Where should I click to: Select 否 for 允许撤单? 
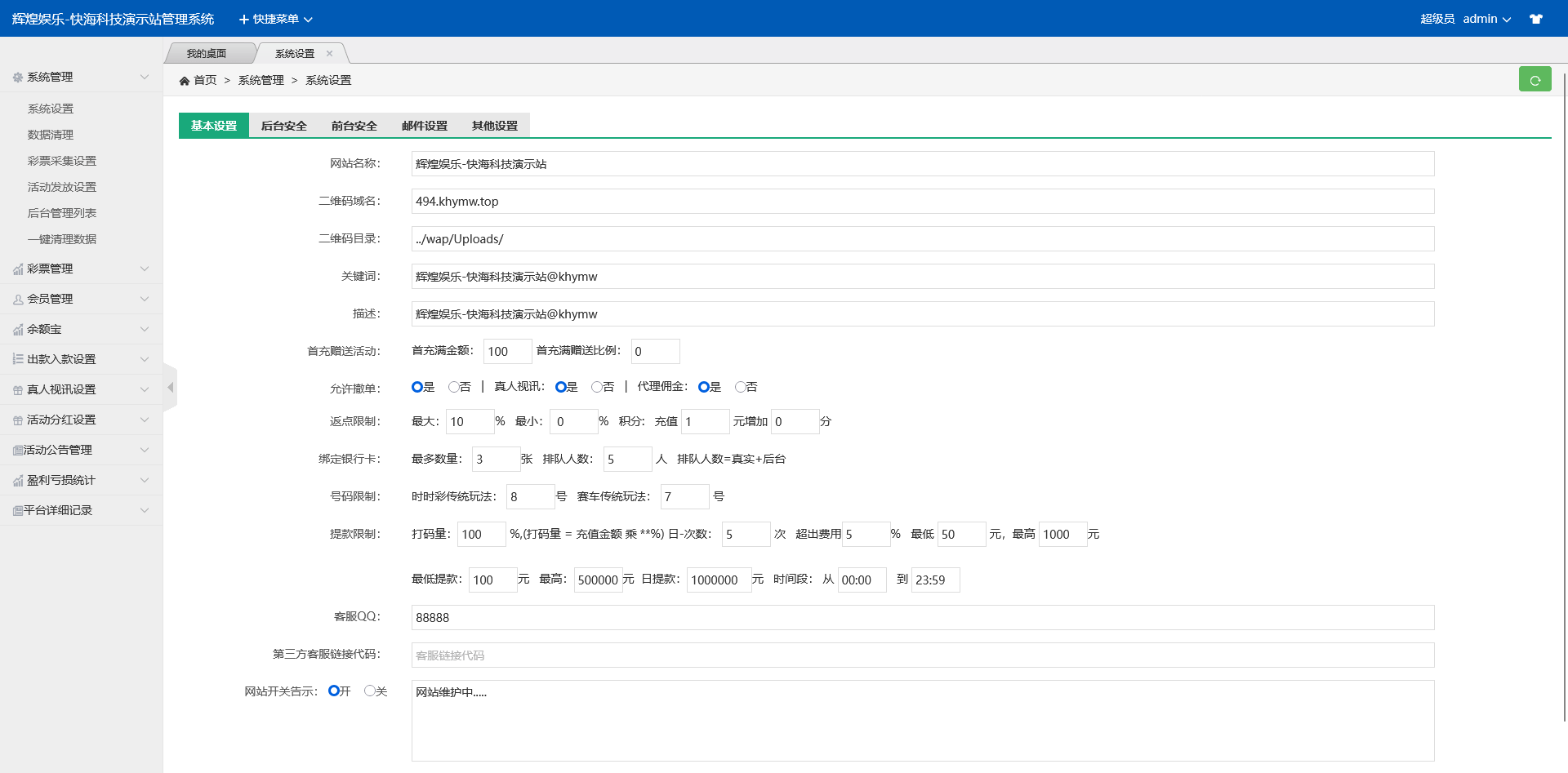point(453,387)
